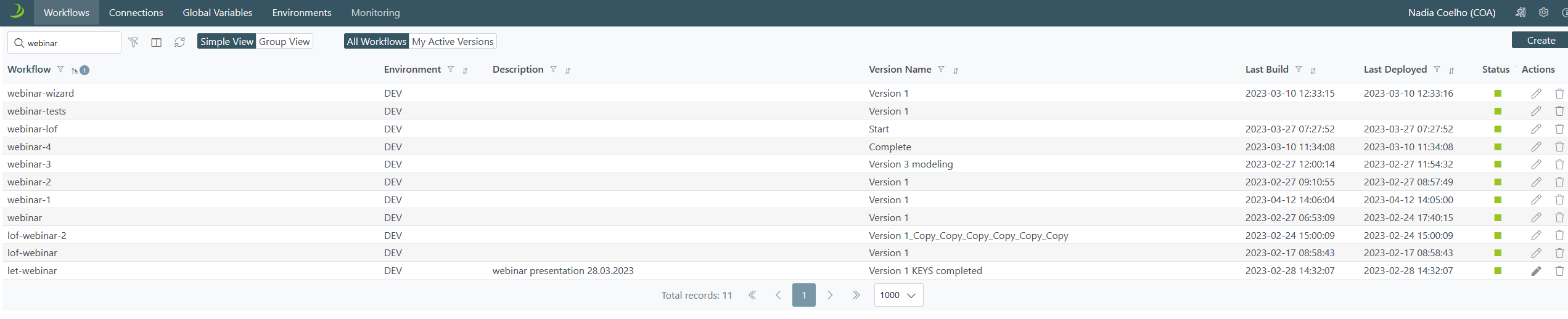Go to the next page

pos(830,295)
